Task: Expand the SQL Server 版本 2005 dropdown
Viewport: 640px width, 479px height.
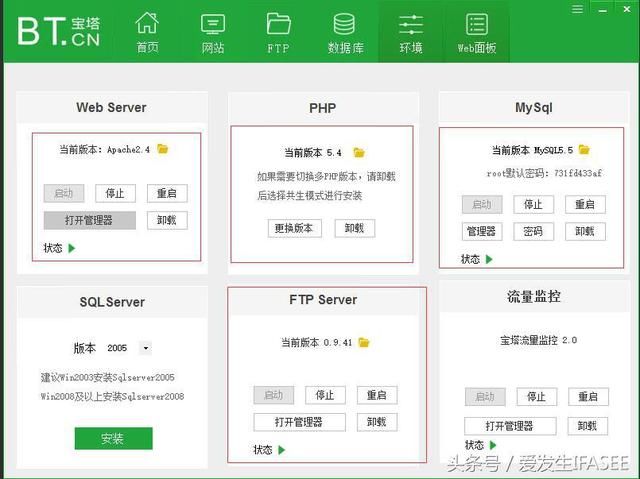Action: click(145, 348)
